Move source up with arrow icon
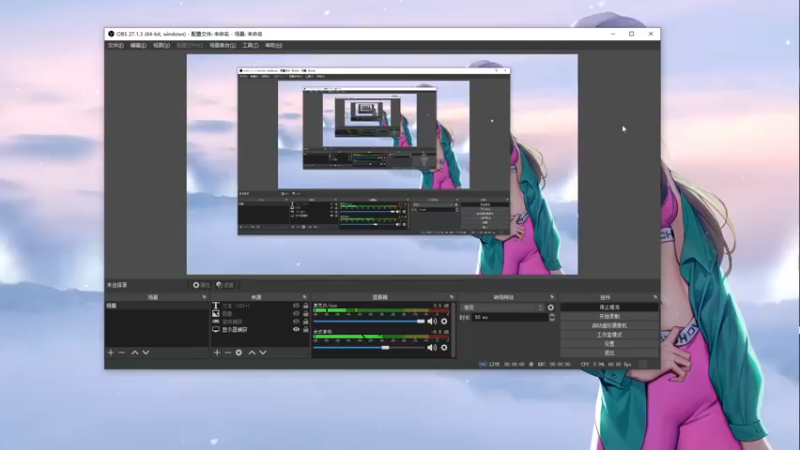 click(x=252, y=353)
